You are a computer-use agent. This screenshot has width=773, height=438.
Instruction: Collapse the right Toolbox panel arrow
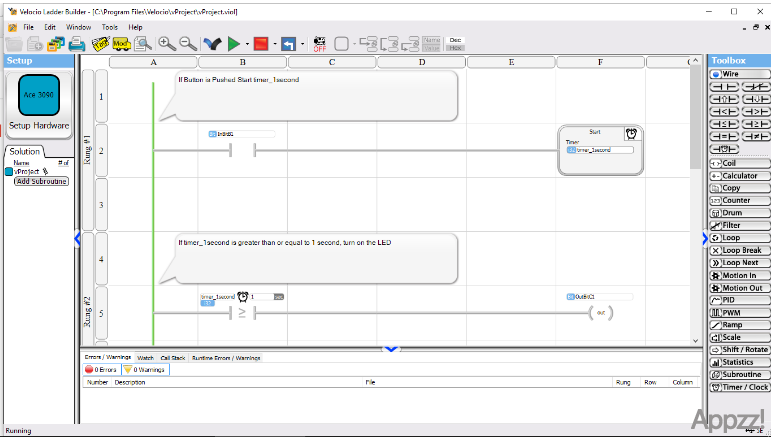(705, 239)
